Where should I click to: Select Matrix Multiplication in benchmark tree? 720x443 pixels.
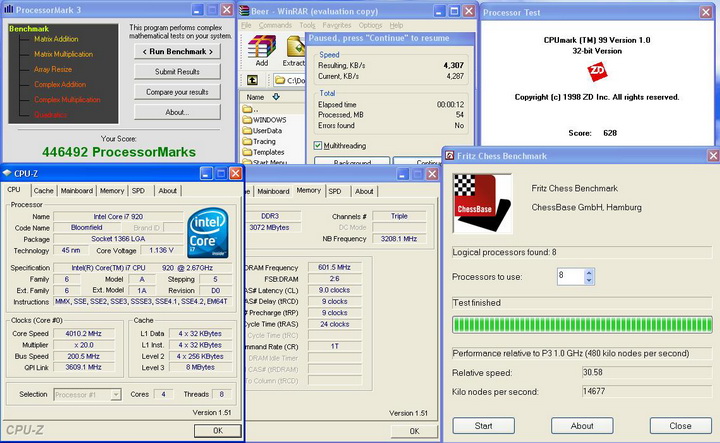[x=63, y=54]
